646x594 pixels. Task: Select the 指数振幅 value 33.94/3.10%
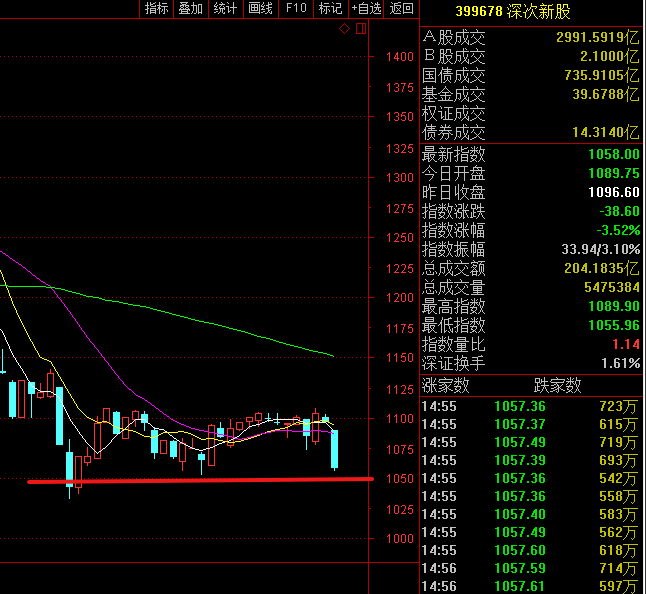[x=601, y=249]
